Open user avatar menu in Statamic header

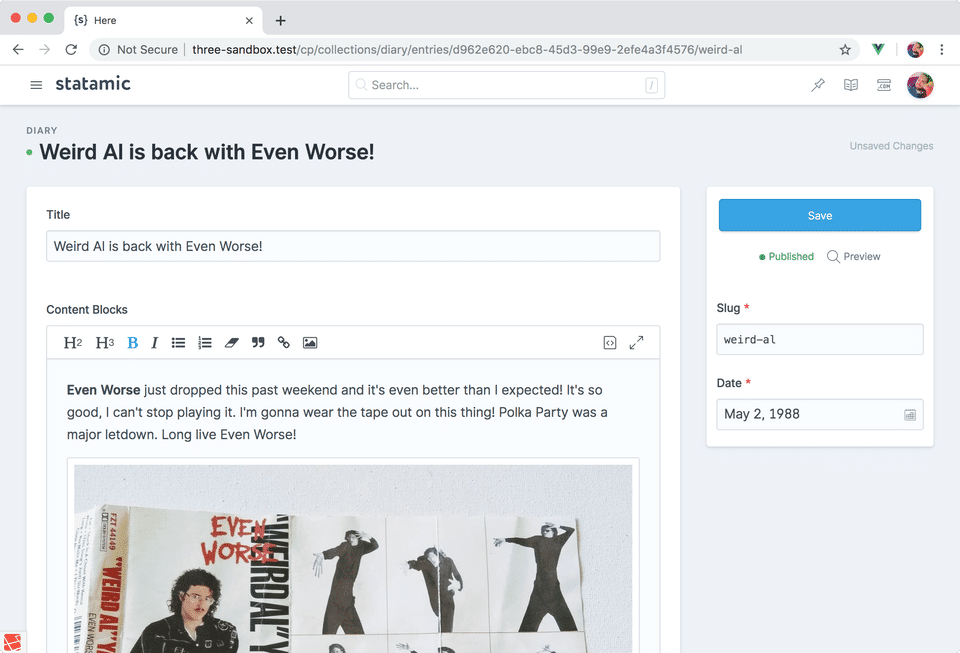(x=920, y=85)
